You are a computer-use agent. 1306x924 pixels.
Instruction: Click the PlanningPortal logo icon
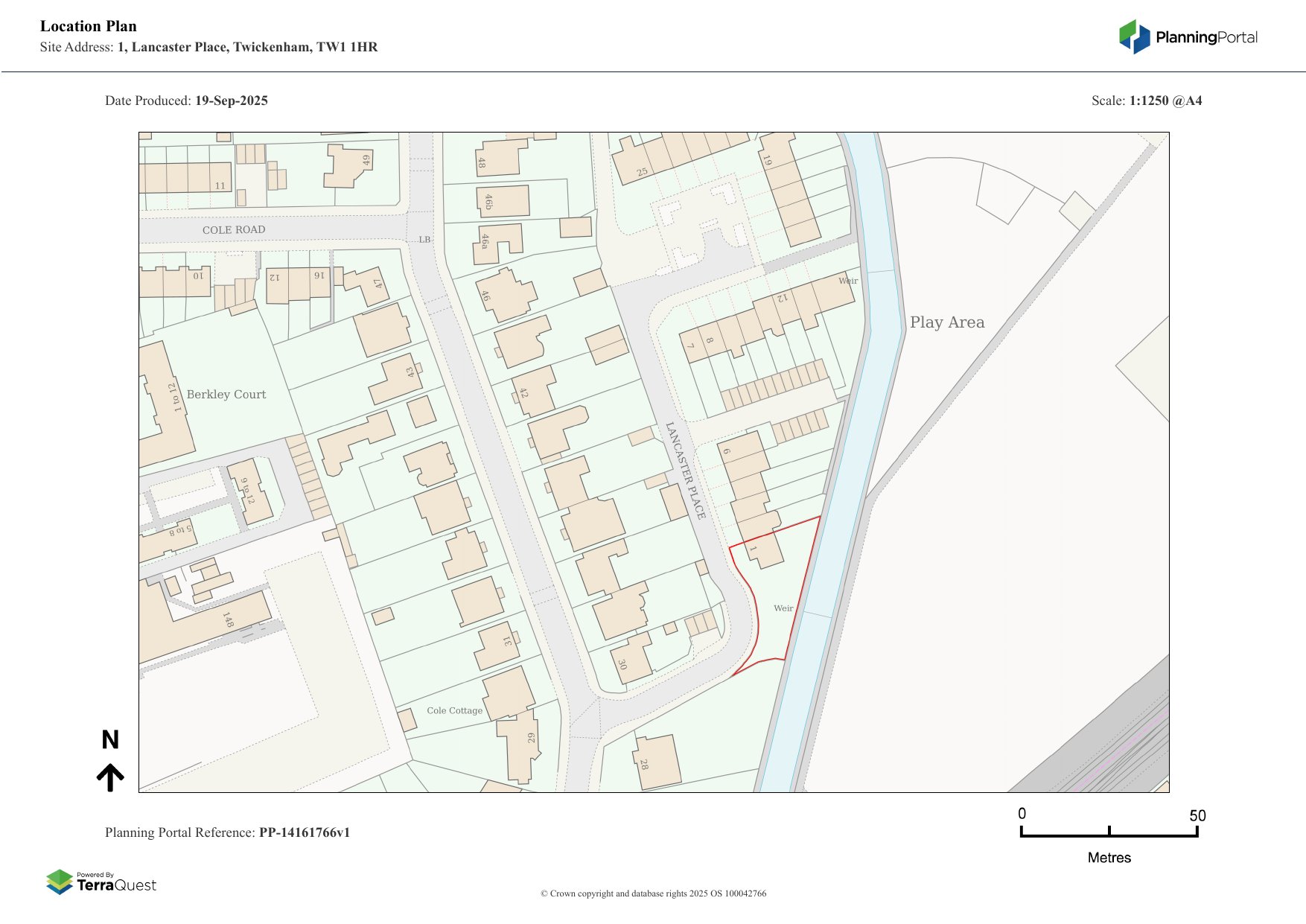point(1134,36)
